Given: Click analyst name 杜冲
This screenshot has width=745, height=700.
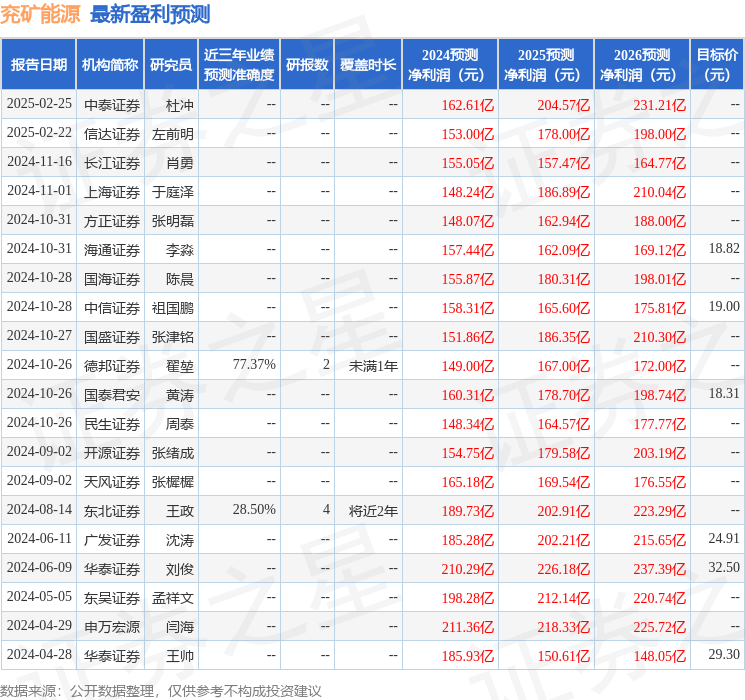Looking at the screenshot, I should (x=180, y=105).
